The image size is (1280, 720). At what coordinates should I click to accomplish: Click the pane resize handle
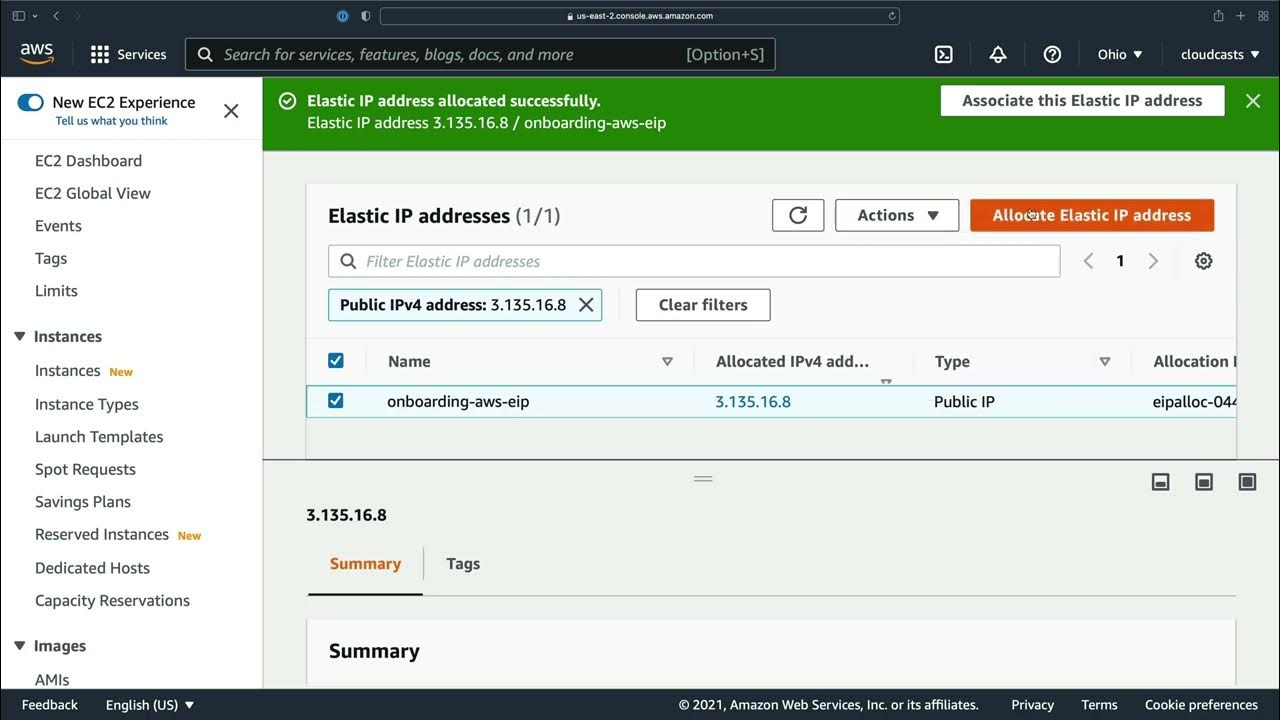pyautogui.click(x=703, y=479)
